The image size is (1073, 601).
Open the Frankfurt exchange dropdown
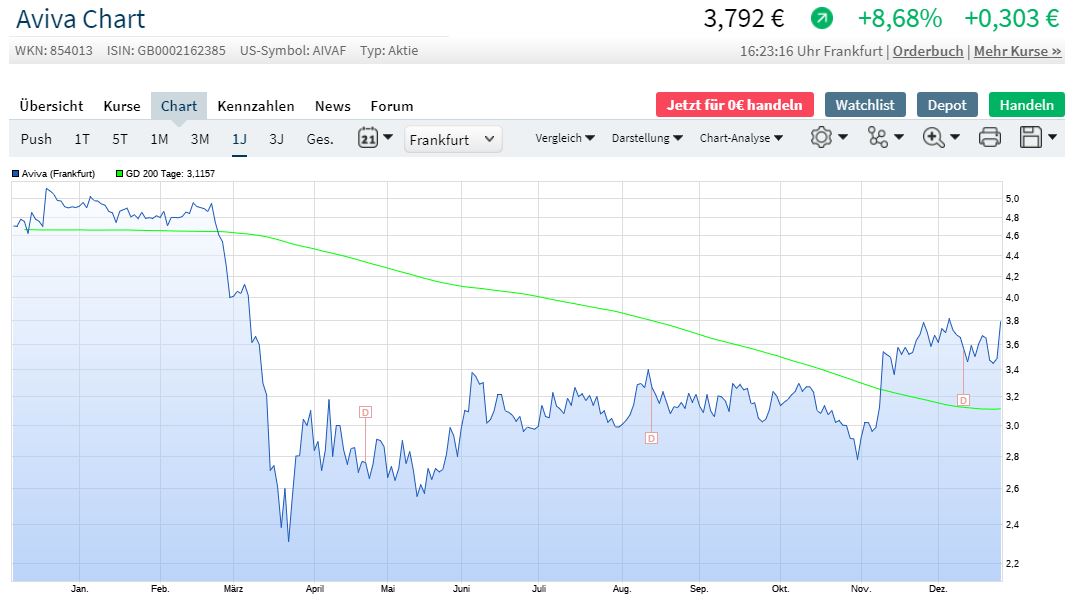[453, 139]
